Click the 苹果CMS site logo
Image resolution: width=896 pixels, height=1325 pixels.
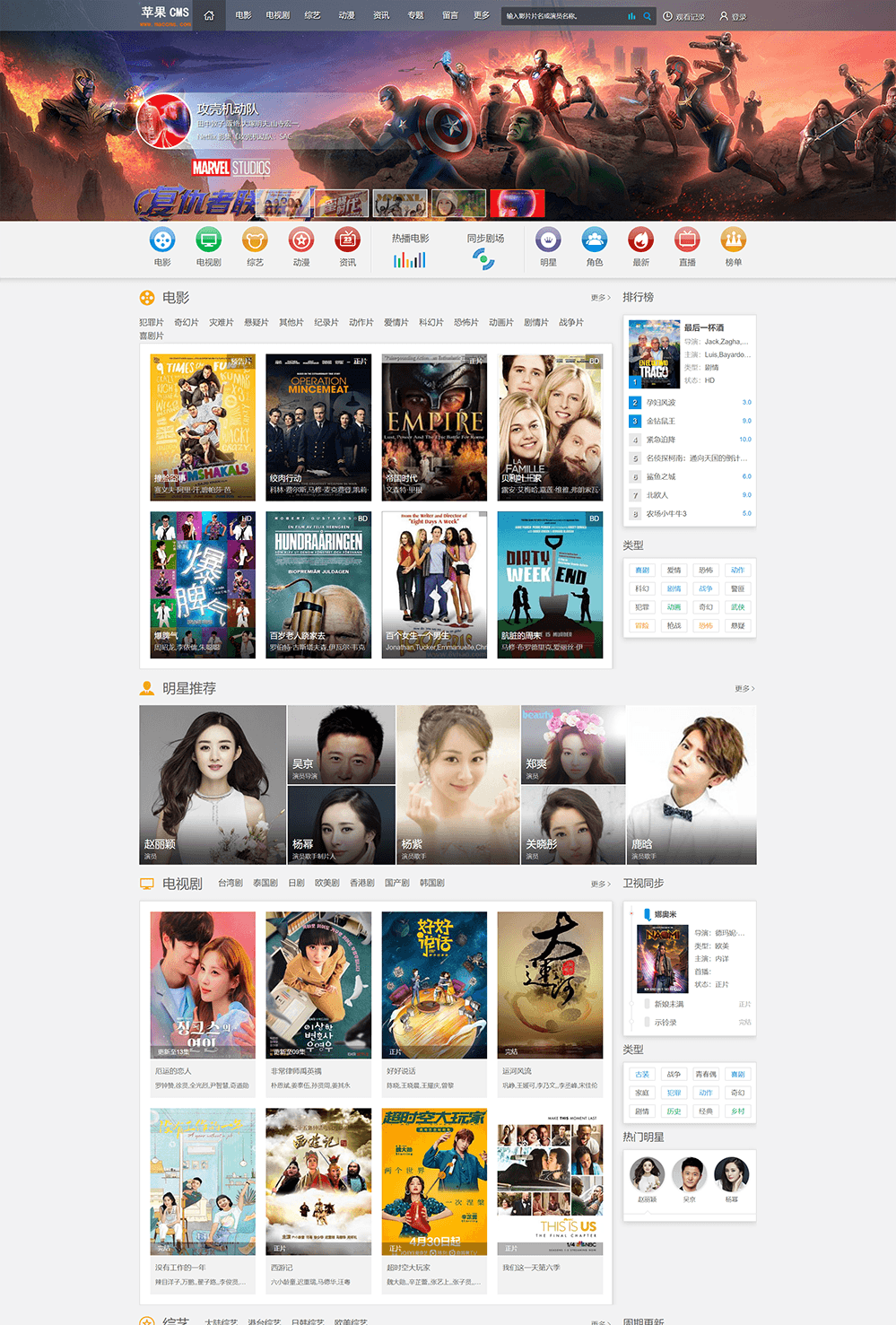[x=165, y=14]
